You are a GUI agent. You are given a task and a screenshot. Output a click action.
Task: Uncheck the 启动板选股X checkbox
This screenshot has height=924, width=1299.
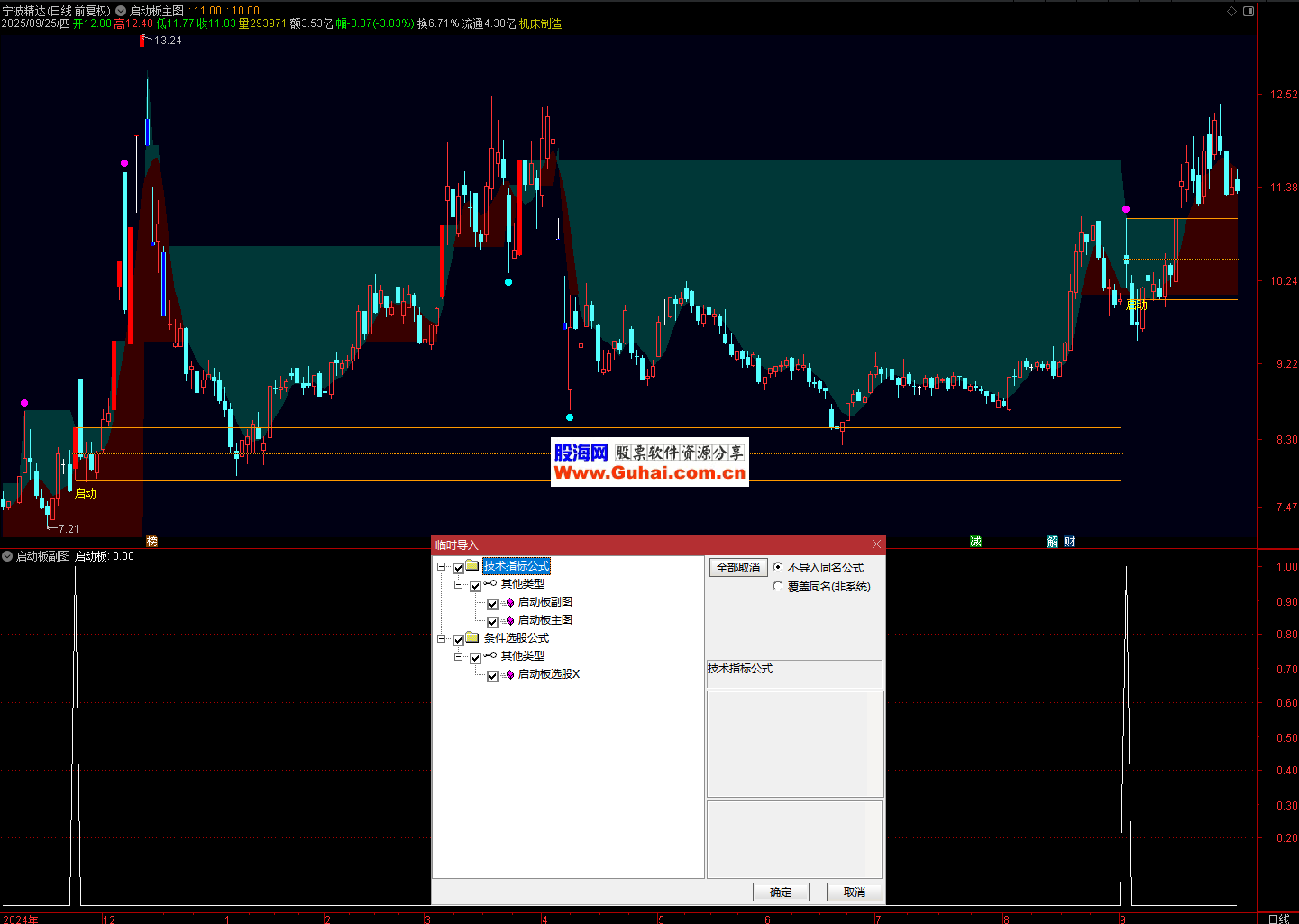[492, 676]
